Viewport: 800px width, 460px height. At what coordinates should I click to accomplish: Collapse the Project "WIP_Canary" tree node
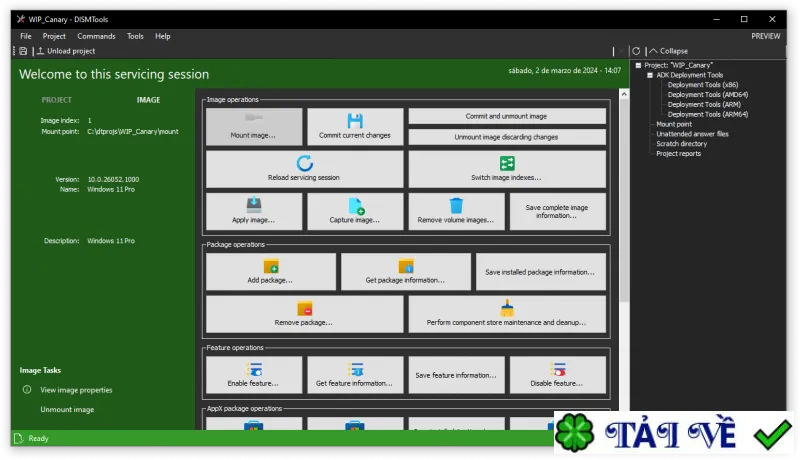click(638, 65)
